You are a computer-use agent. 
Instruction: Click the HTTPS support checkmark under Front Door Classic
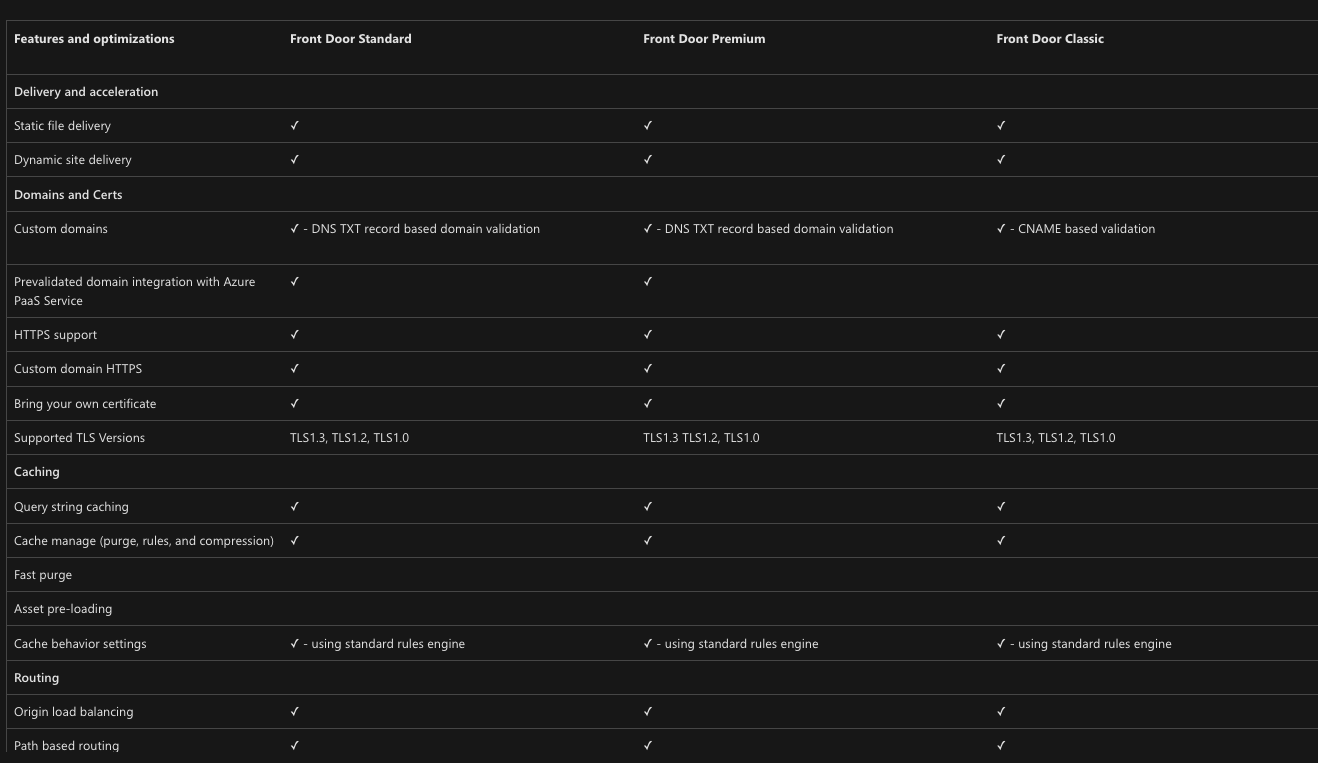(x=1001, y=335)
